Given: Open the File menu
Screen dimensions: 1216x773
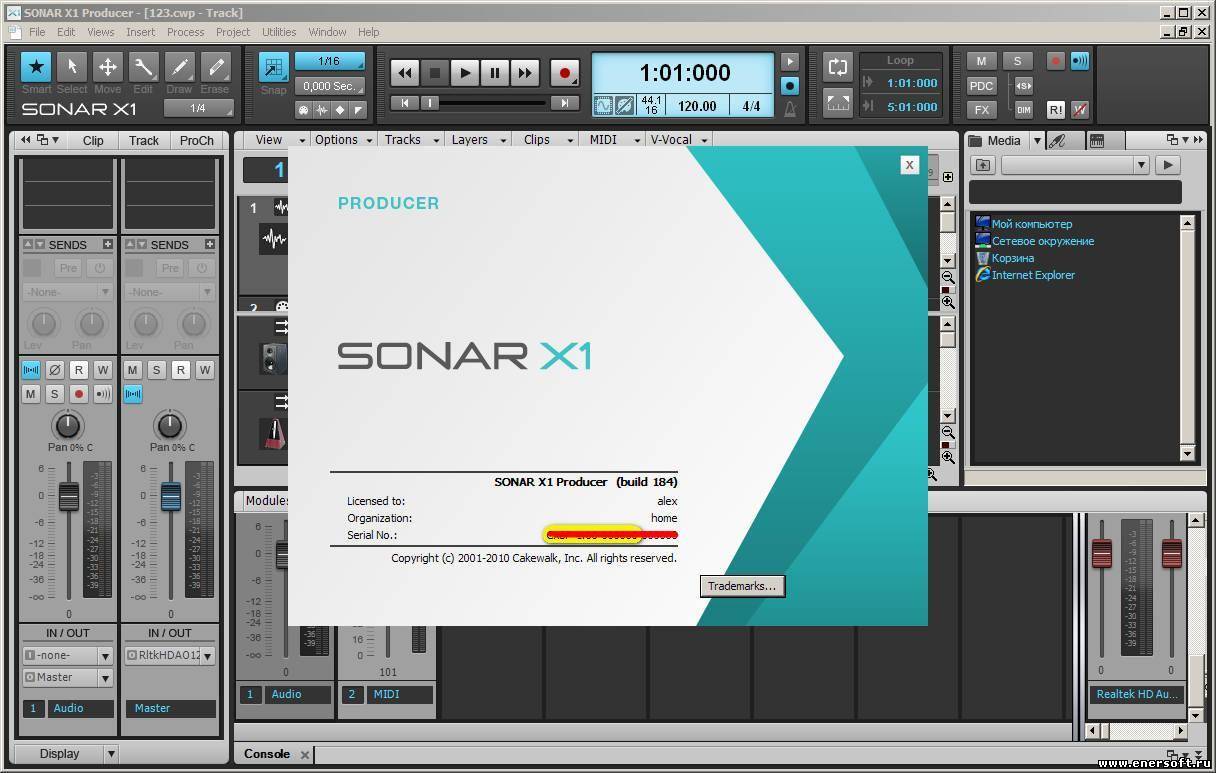Looking at the screenshot, I should coord(37,32).
